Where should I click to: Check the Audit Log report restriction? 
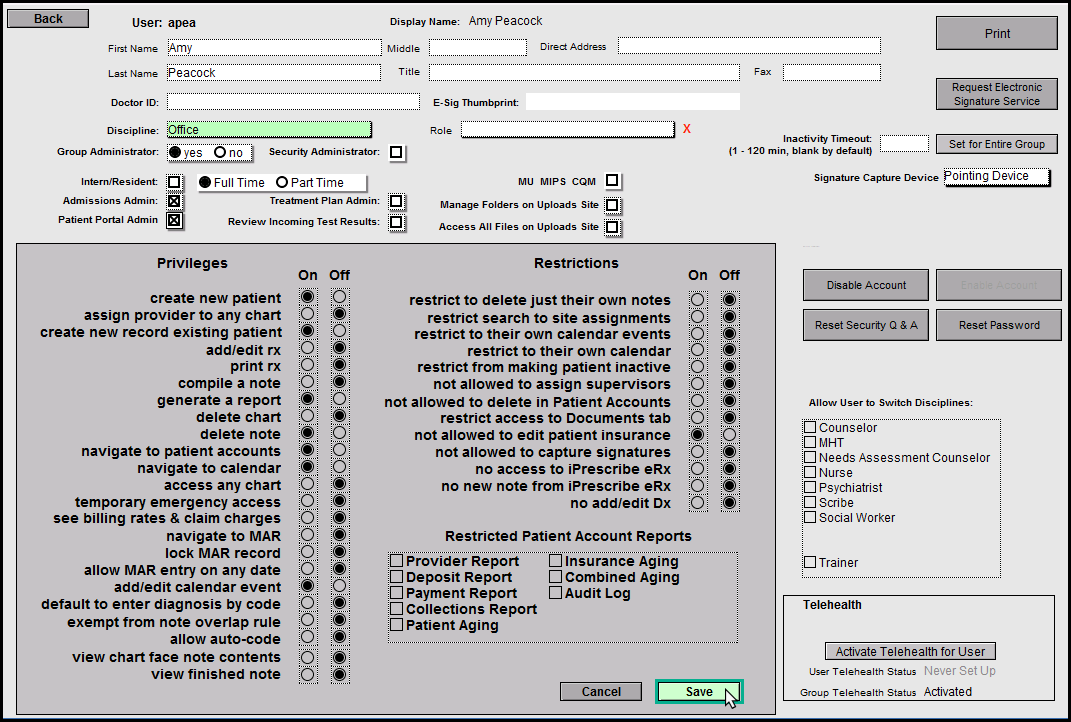(x=556, y=593)
